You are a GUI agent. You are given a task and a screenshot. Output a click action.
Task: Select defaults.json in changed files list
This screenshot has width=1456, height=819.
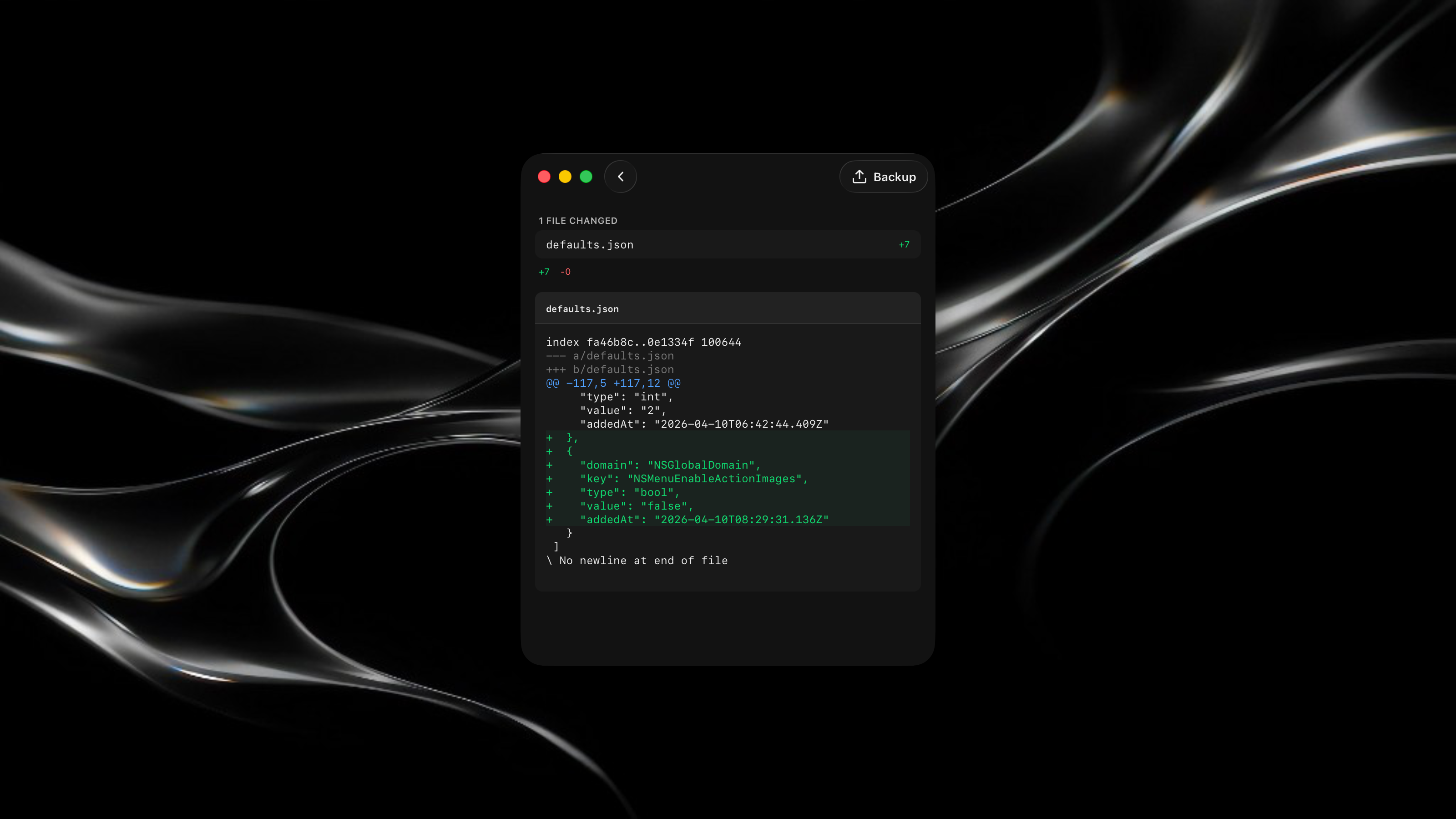(x=590, y=245)
